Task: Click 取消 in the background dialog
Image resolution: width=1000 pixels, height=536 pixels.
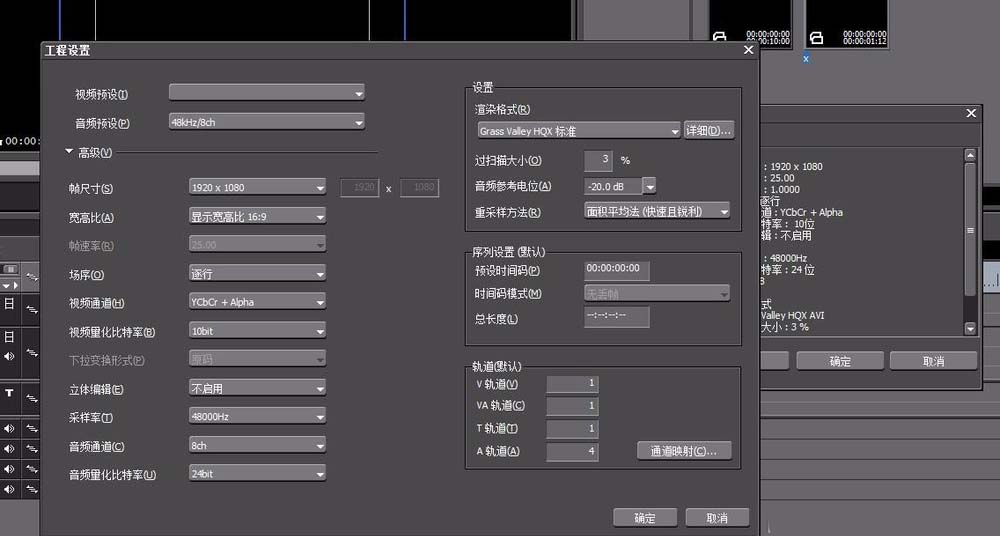Action: pyautogui.click(x=933, y=361)
